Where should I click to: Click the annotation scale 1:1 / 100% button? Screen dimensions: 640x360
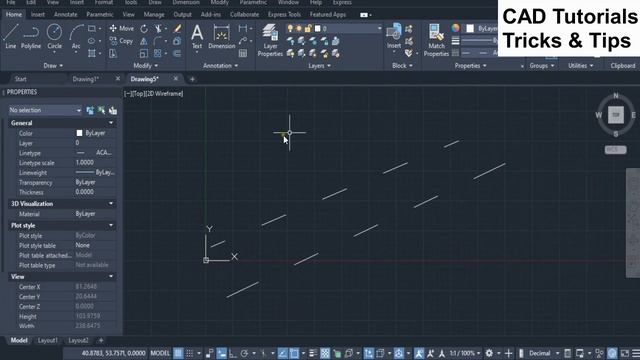click(x=465, y=353)
